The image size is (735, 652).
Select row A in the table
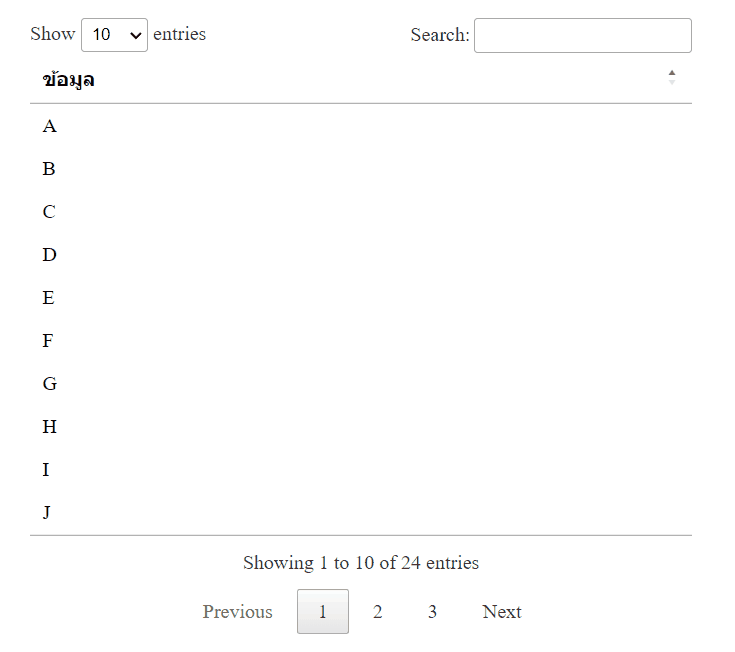[50, 126]
